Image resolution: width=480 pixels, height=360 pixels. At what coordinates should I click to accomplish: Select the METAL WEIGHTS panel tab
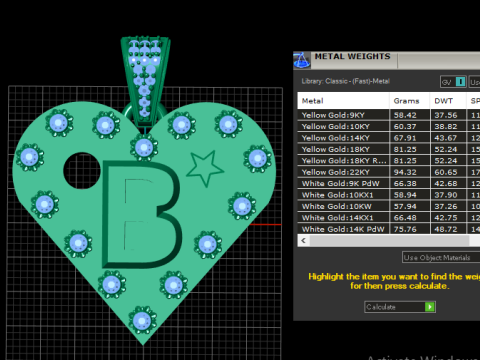(x=352, y=56)
